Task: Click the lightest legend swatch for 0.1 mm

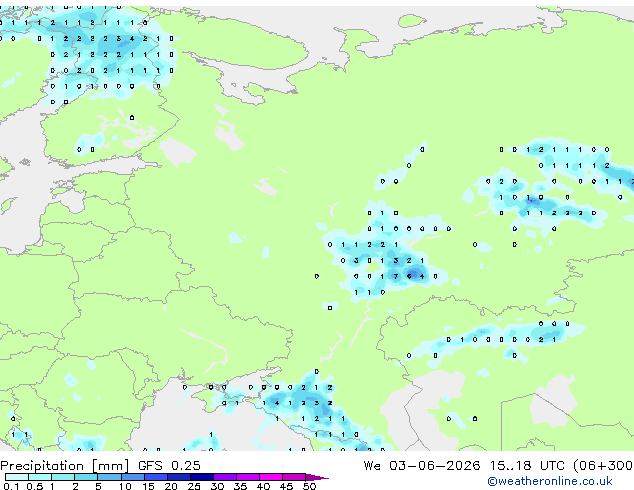Action: click(x=17, y=477)
